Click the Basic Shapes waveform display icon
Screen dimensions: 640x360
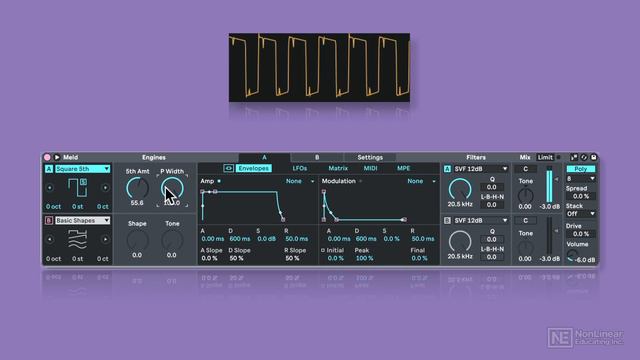pos(78,240)
